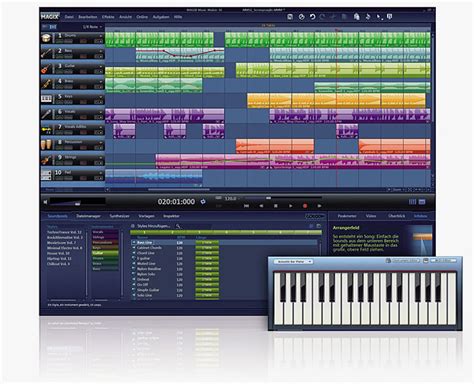Screen dimensions: 474x384
Task: Open the Drums track menu arrow
Action: point(101,35)
